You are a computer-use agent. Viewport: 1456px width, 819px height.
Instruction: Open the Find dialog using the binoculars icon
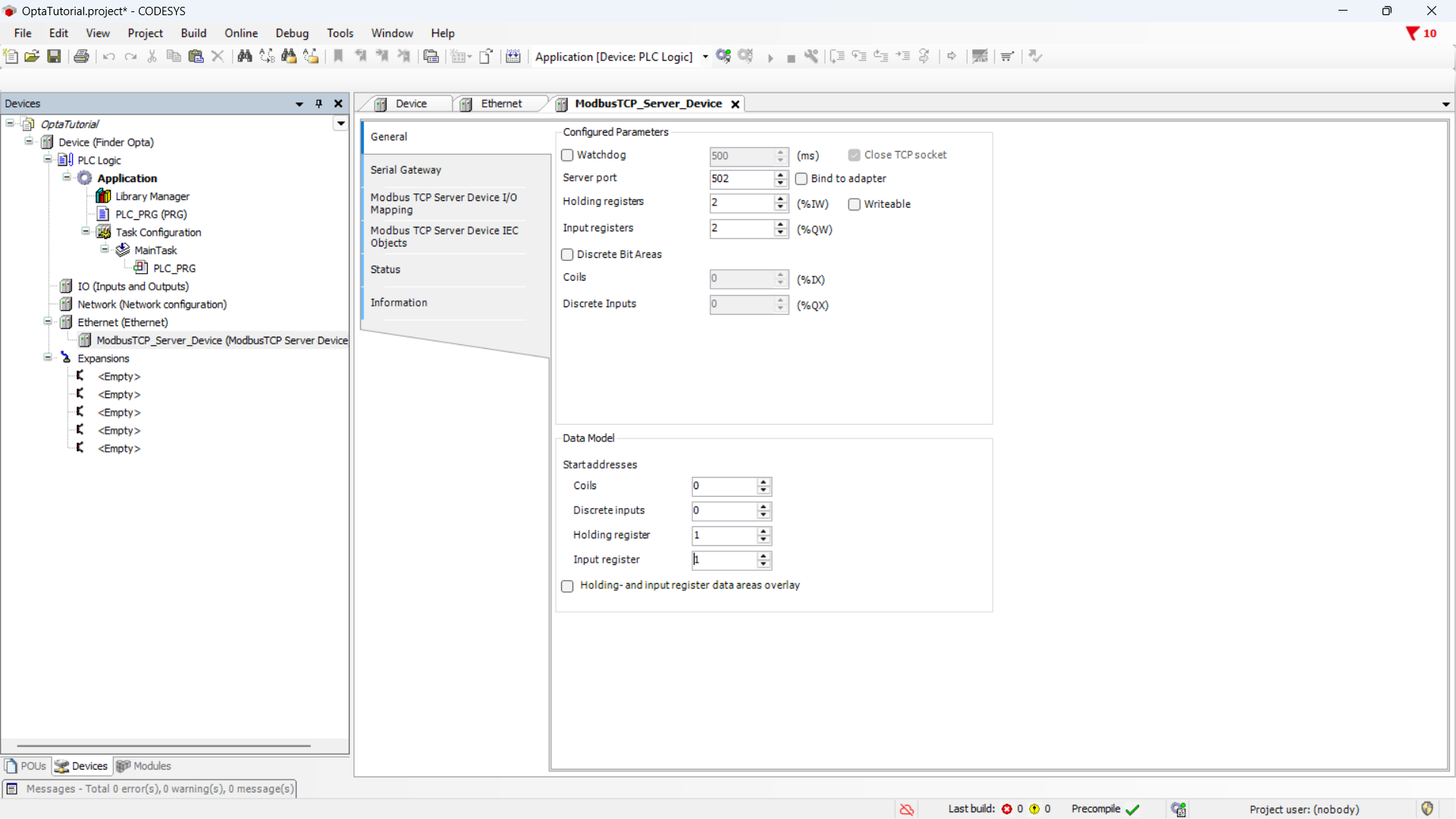(x=246, y=56)
